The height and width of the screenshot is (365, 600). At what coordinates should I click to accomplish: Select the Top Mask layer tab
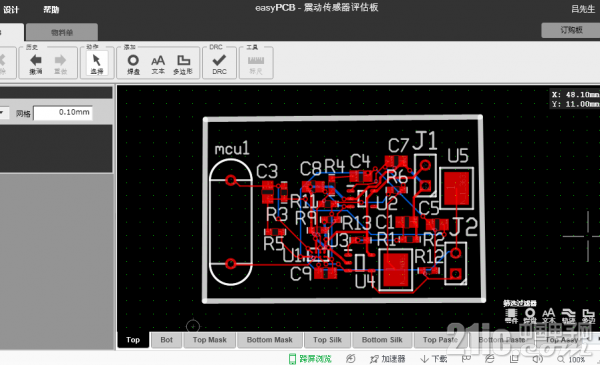click(210, 340)
